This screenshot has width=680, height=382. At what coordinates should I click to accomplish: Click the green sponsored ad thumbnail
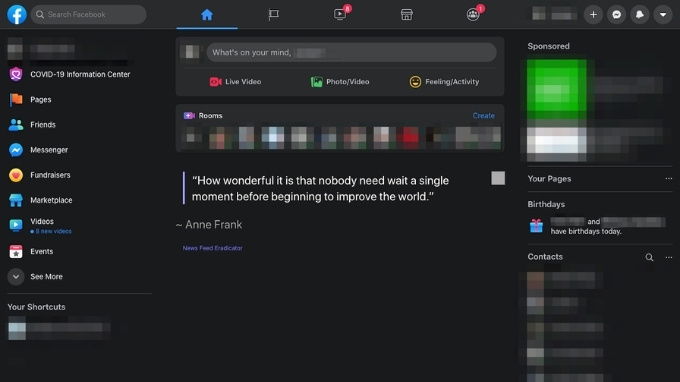(556, 90)
